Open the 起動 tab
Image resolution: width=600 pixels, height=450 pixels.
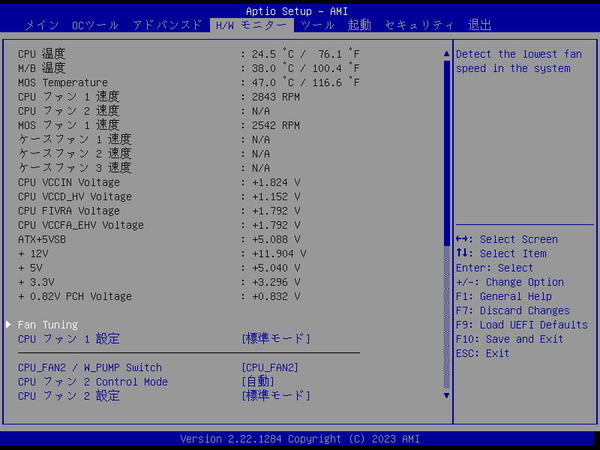click(359, 25)
